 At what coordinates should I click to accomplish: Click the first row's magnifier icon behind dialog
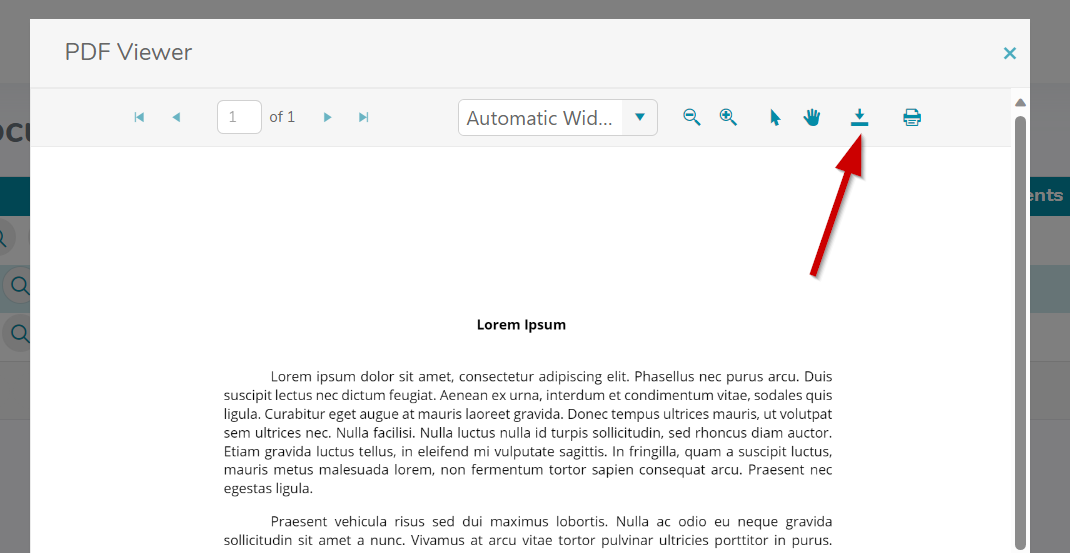[x=18, y=287]
